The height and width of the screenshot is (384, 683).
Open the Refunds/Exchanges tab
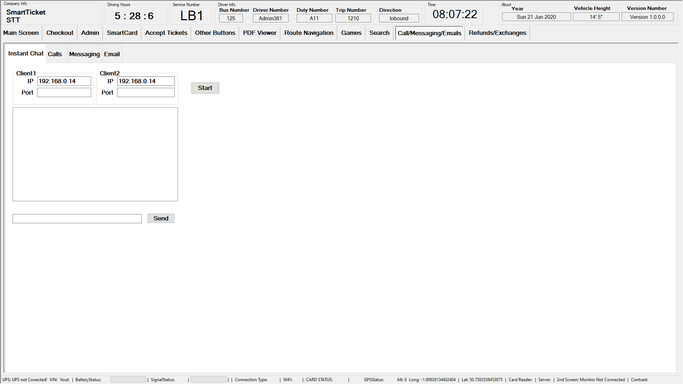[497, 33]
